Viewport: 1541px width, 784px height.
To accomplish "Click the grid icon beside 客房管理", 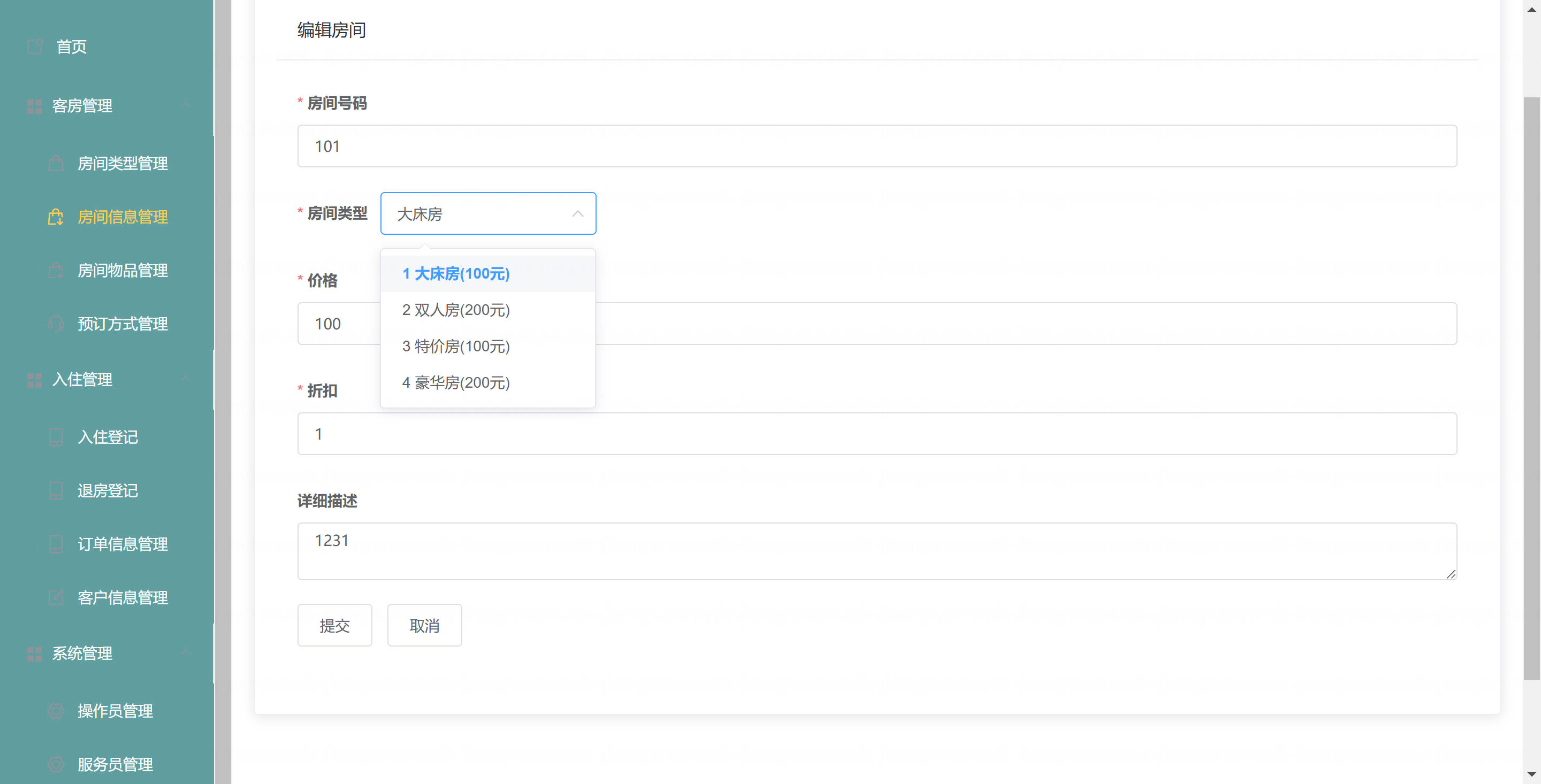I will (34, 106).
